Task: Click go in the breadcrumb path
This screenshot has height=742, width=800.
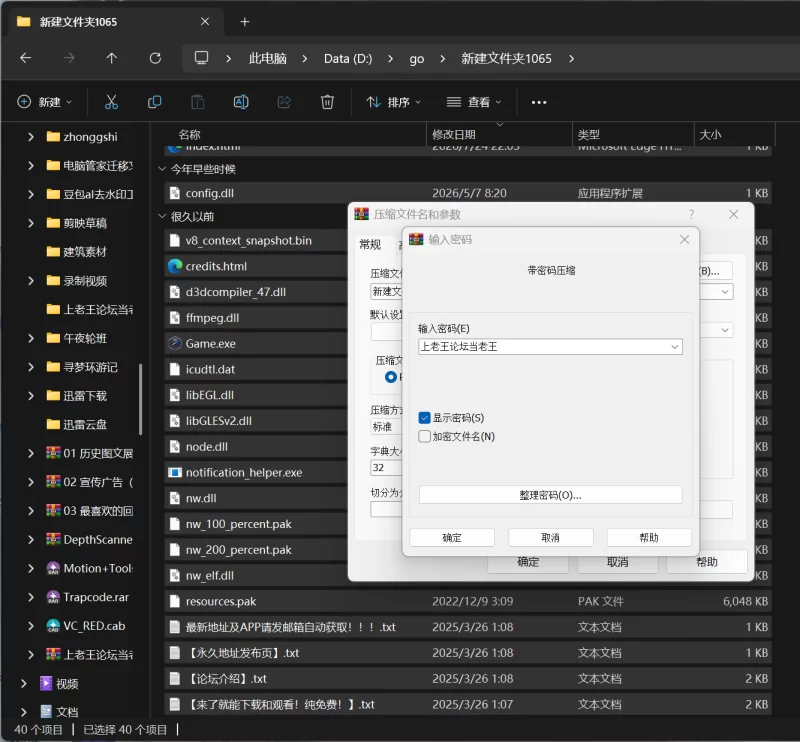Action: [416, 59]
